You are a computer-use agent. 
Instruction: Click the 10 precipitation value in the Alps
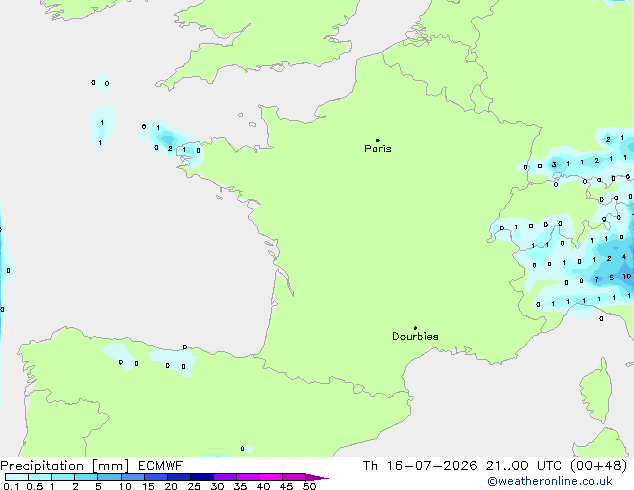click(x=627, y=277)
